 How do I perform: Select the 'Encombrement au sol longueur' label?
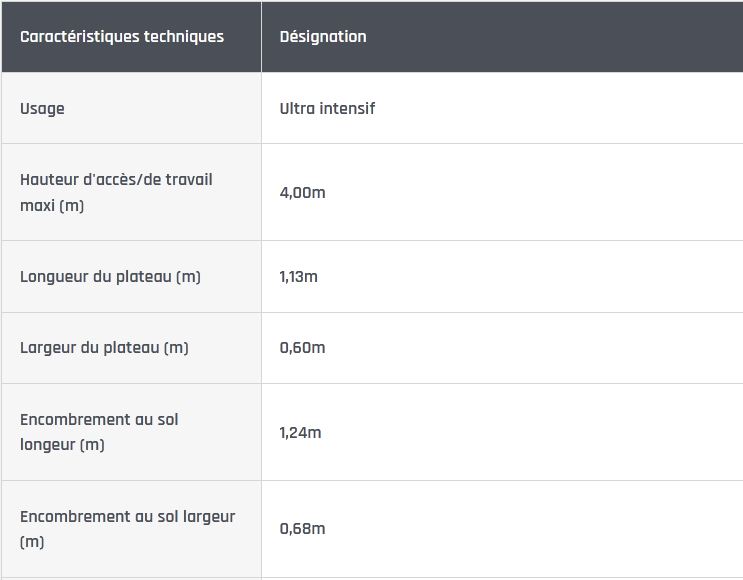99,432
